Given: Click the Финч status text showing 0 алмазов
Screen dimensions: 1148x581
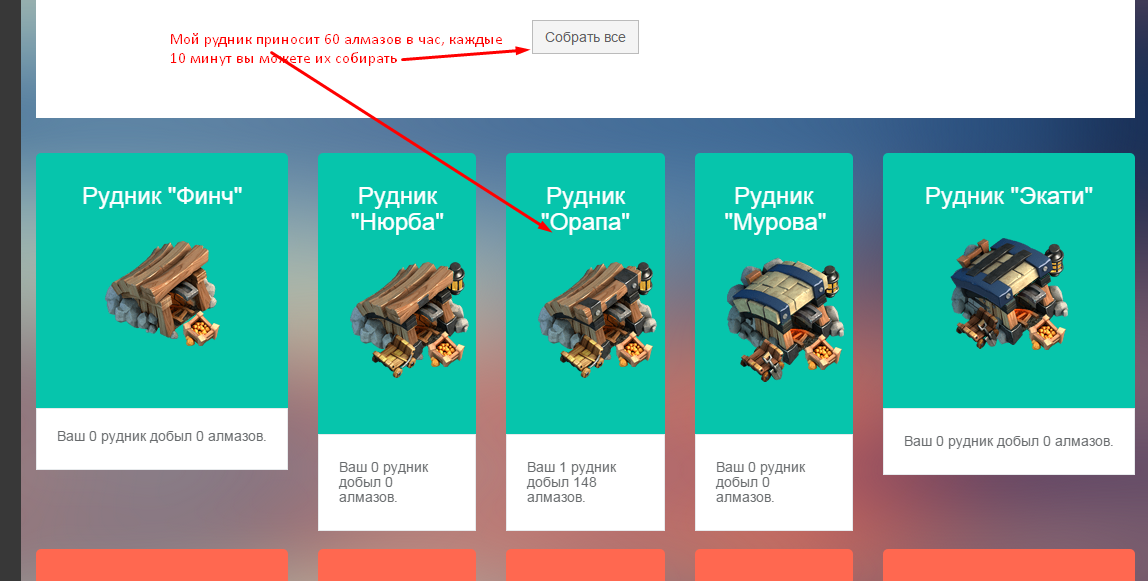Looking at the screenshot, I should click(x=162, y=438).
